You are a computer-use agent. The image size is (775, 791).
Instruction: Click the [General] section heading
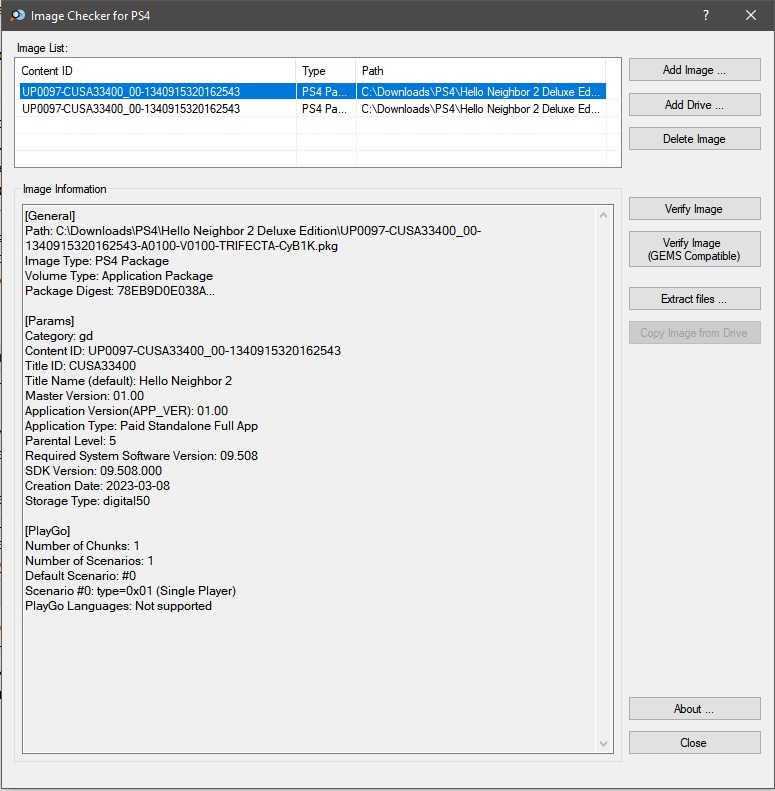tap(50, 216)
